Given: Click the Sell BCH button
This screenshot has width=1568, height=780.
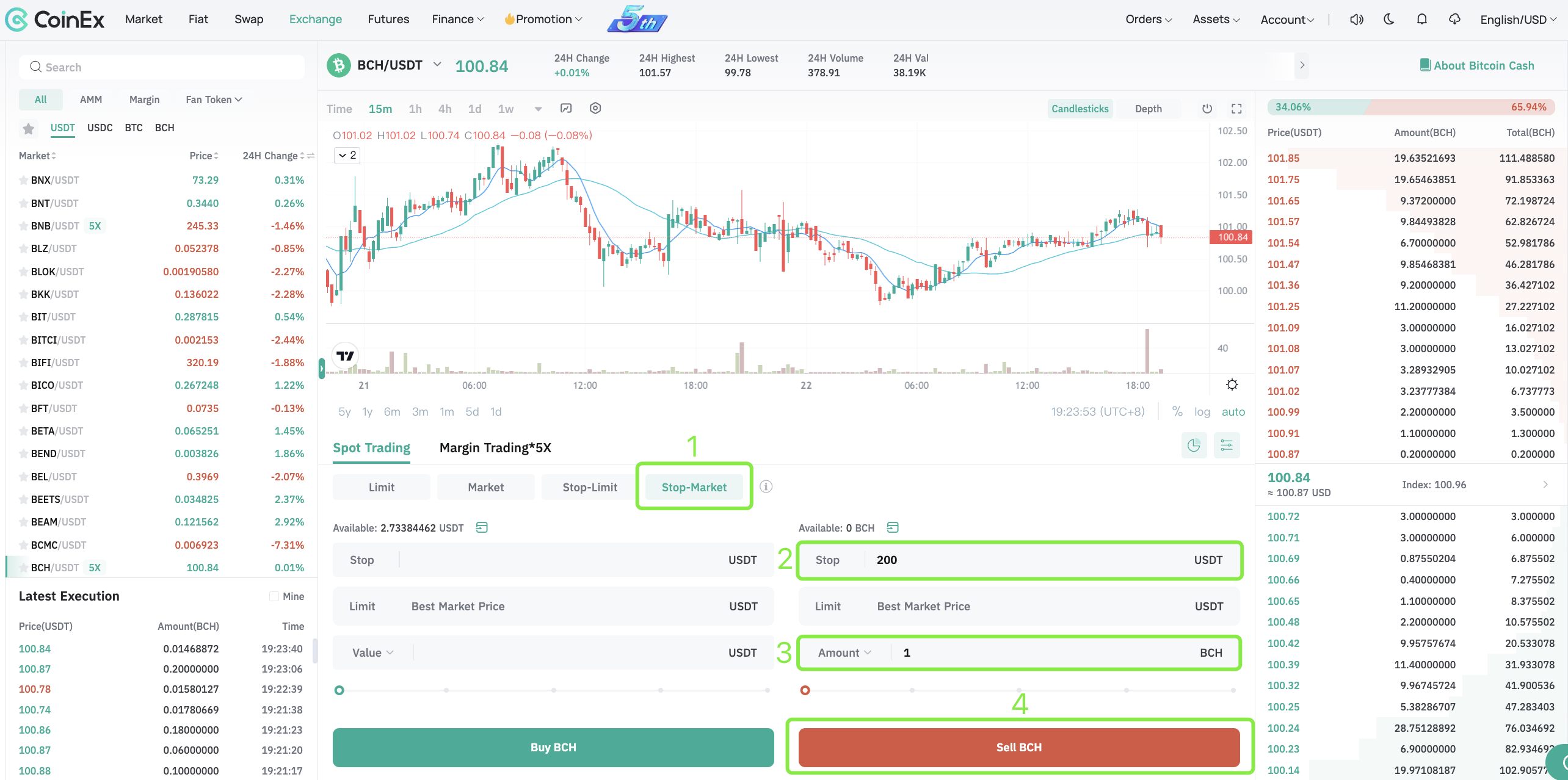Looking at the screenshot, I should 1019,747.
